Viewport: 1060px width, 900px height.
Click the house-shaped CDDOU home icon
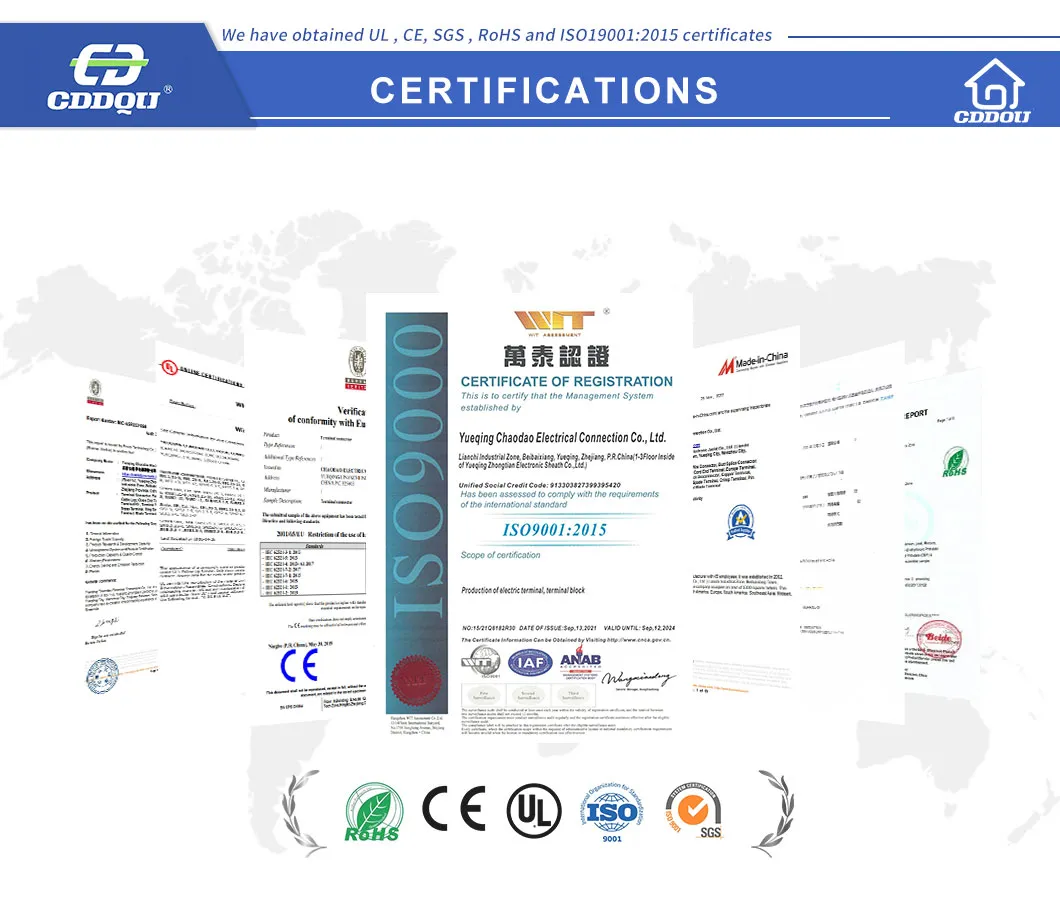[992, 91]
